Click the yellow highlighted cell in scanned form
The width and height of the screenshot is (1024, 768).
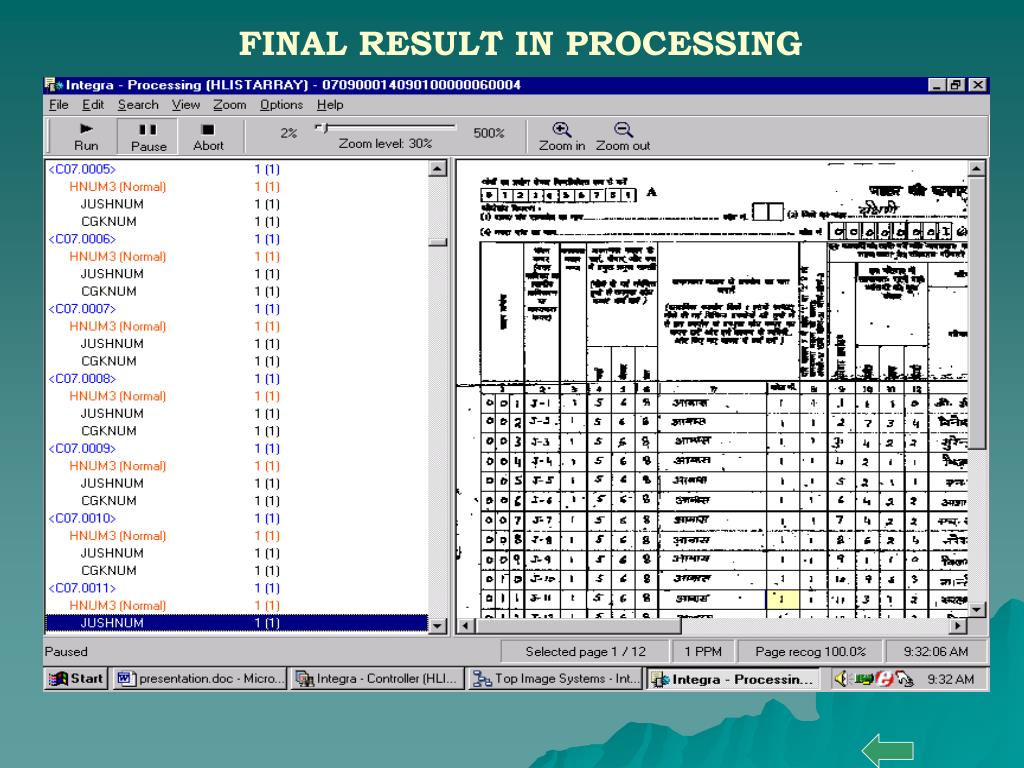[782, 599]
